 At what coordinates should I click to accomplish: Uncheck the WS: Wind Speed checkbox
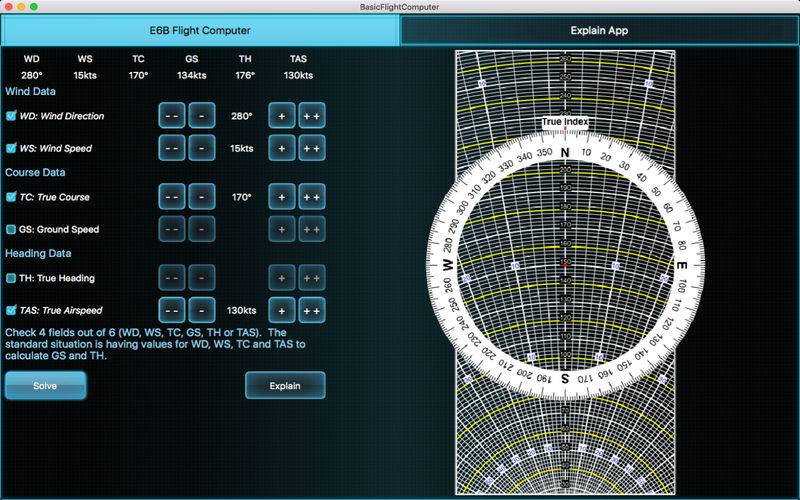(11, 148)
